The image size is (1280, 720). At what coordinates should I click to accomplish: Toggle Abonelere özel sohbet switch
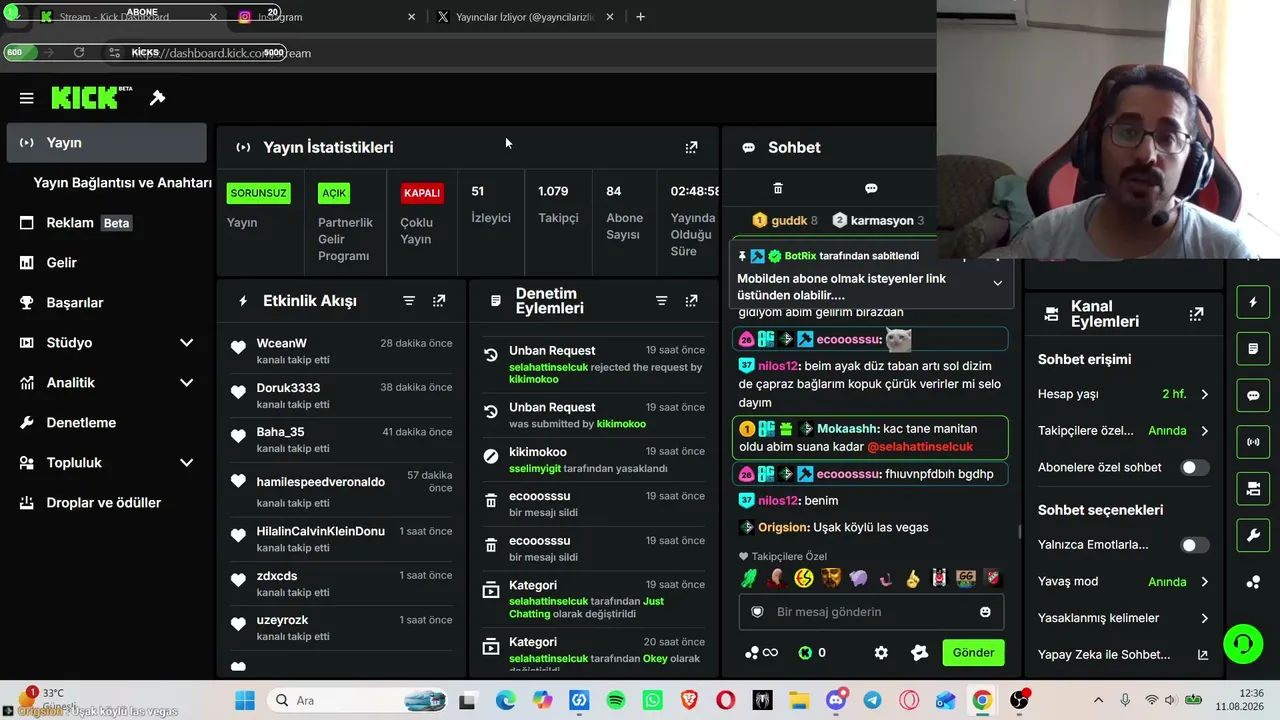tap(1194, 467)
